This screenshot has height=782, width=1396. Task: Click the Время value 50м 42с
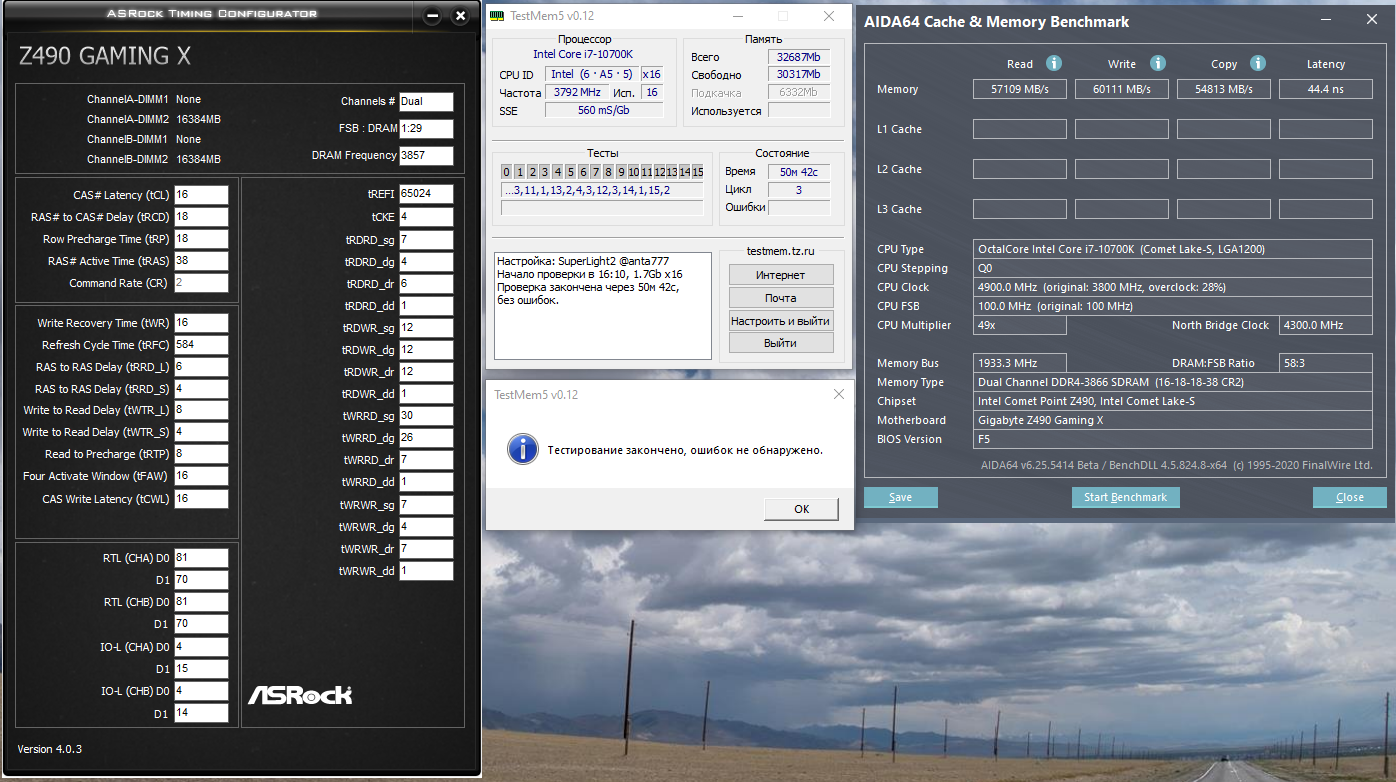[799, 171]
